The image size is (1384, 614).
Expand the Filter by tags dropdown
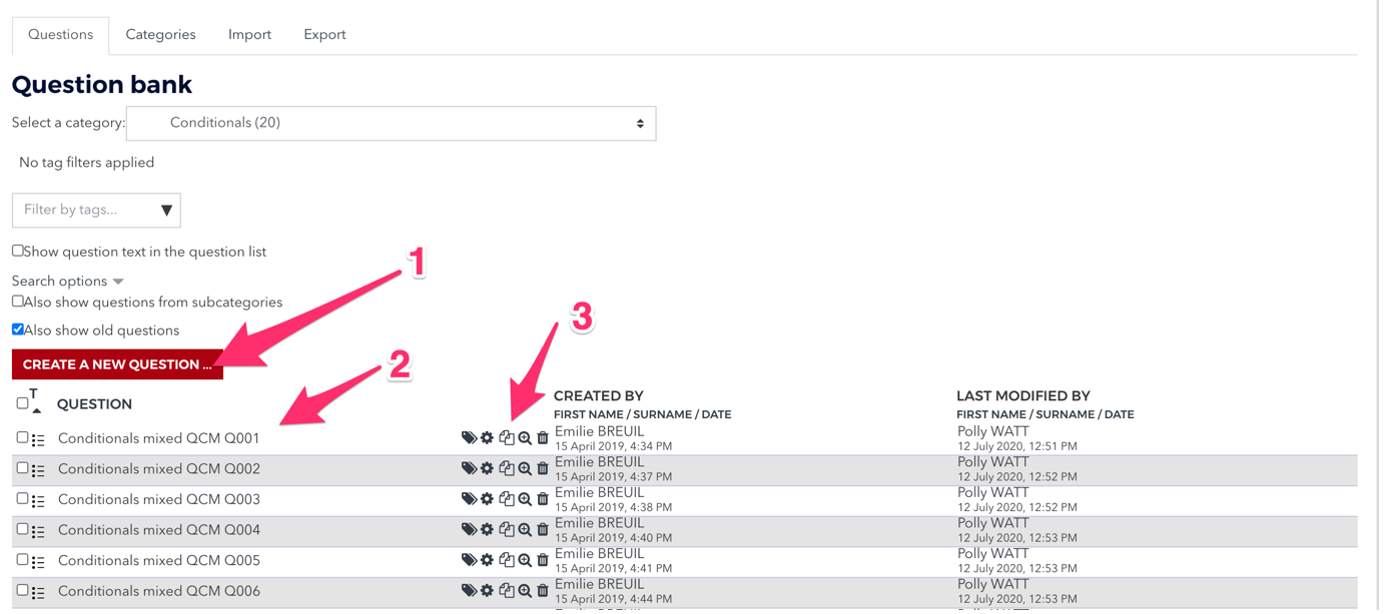(x=96, y=210)
